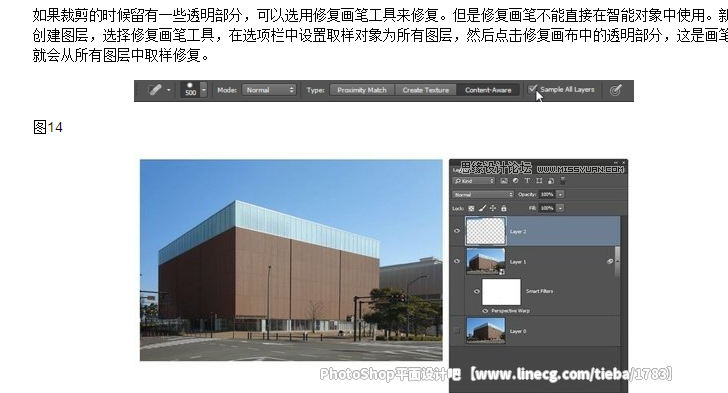The image size is (728, 393).
Task: Lock image pixels brush icon
Action: [x=482, y=208]
